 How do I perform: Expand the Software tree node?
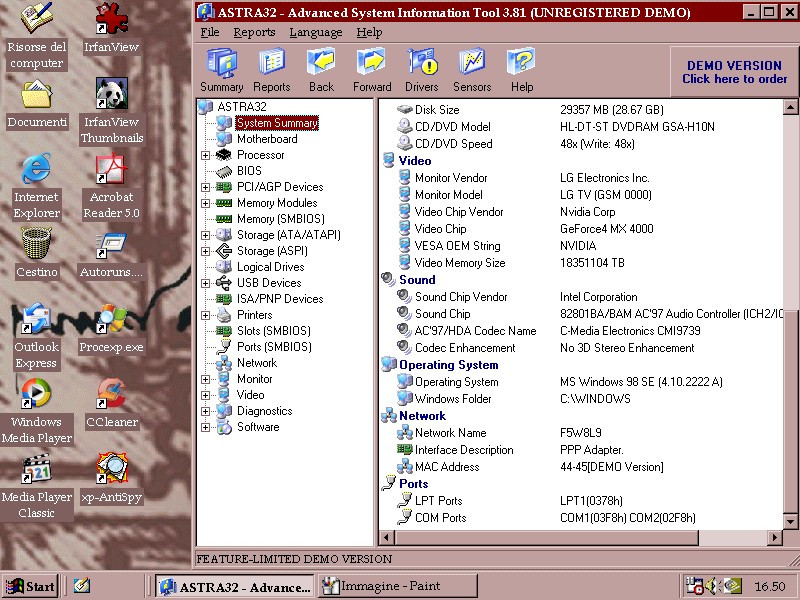click(206, 427)
